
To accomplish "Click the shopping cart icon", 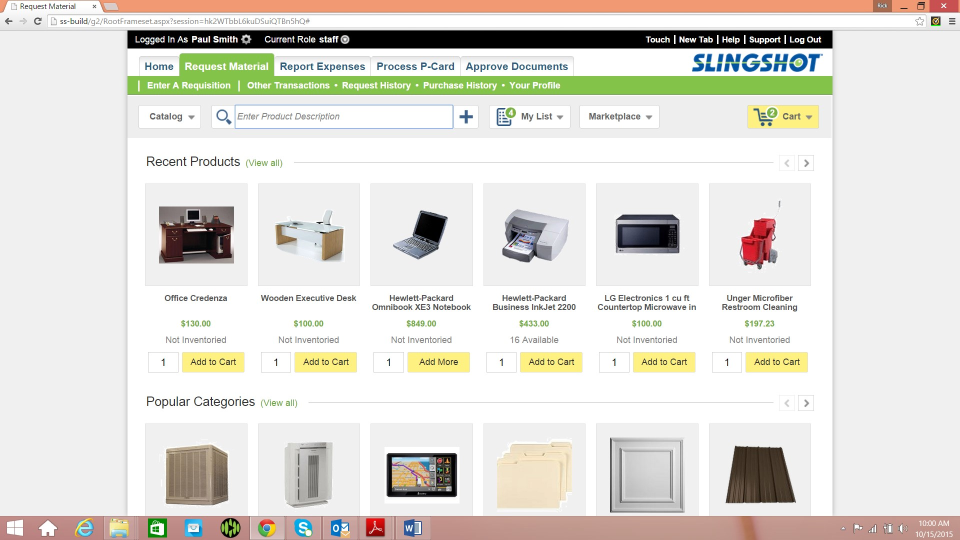I will [x=765, y=116].
